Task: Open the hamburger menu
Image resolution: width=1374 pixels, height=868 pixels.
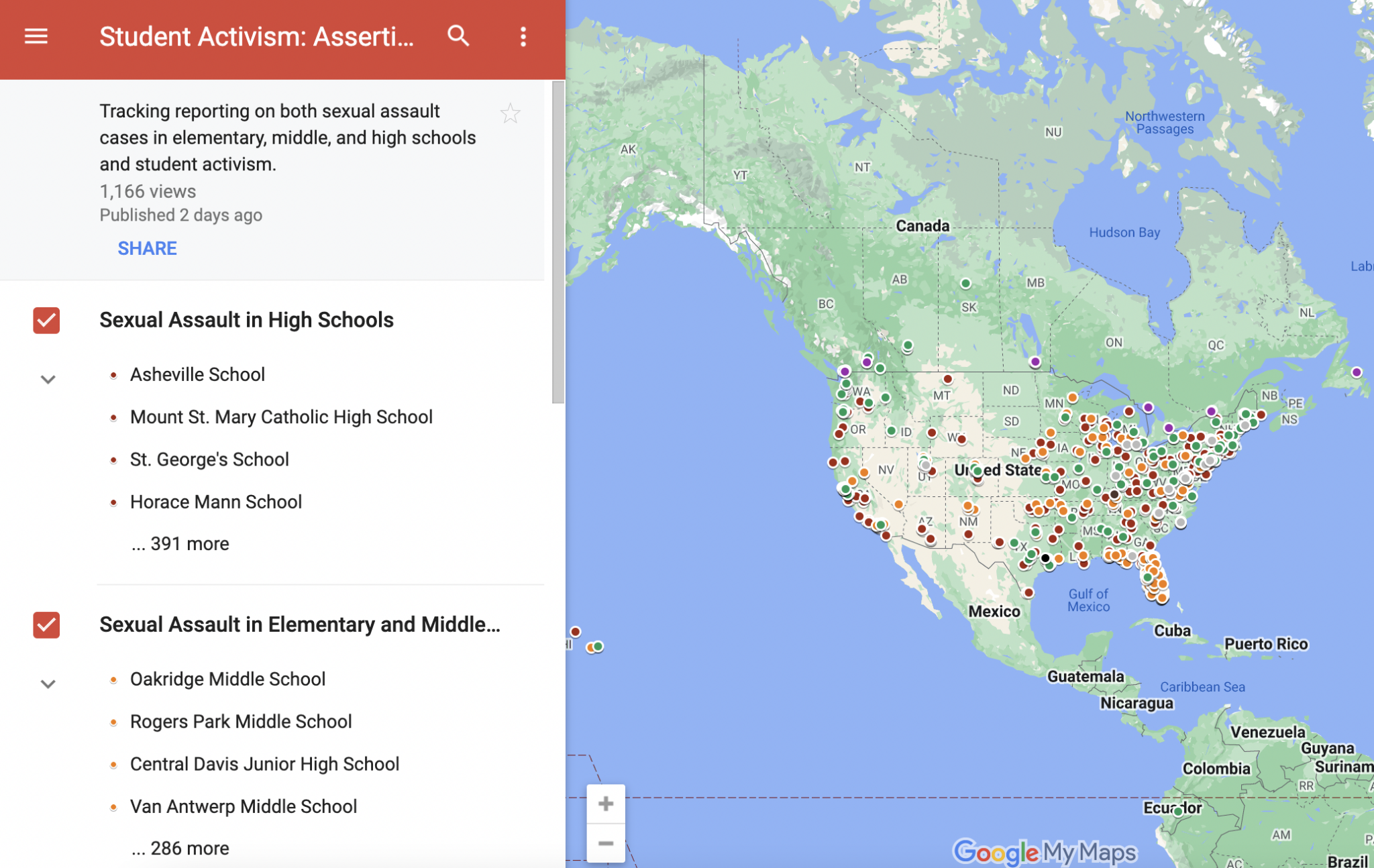Action: tap(36, 36)
